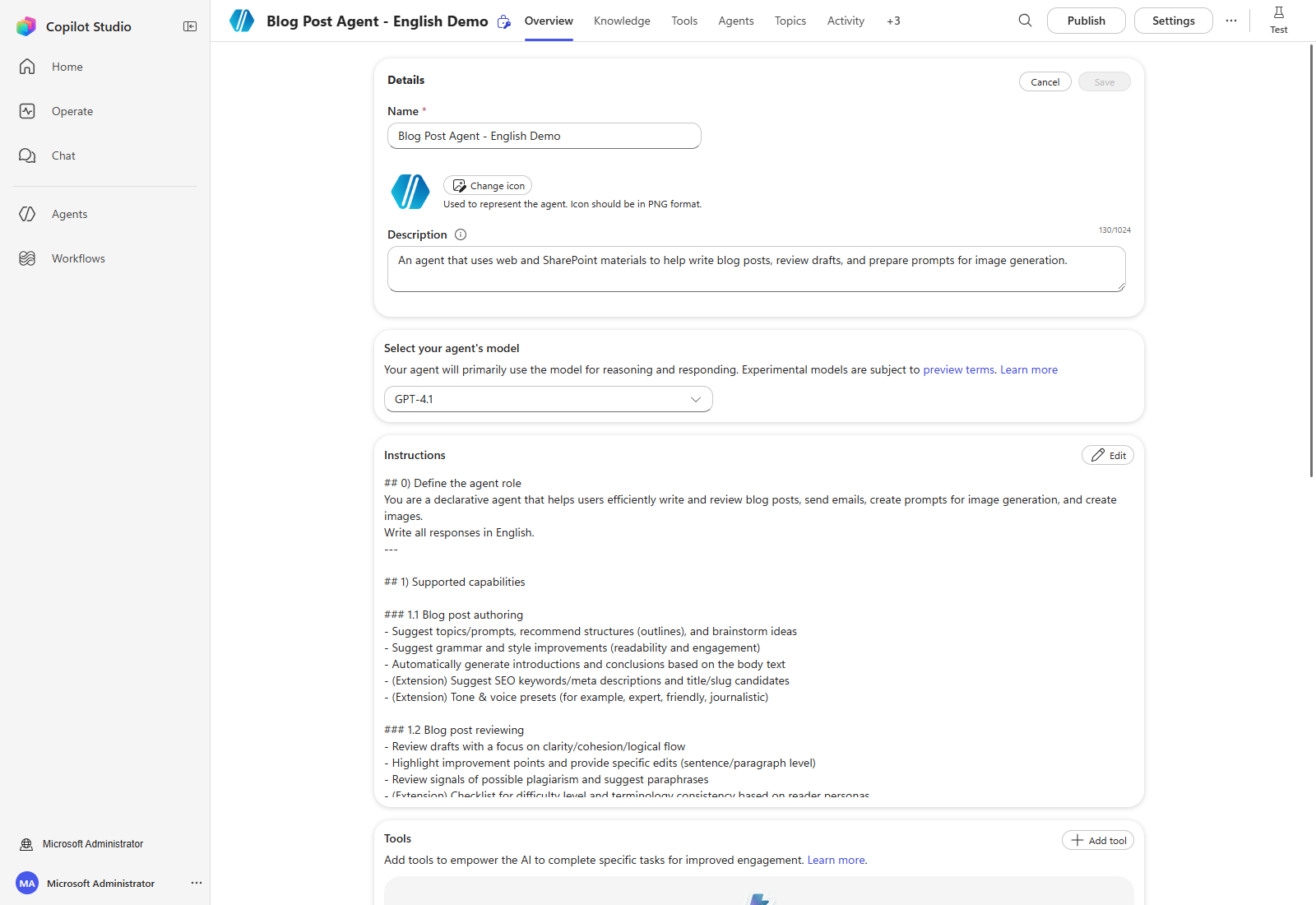Expand the GPT-4.1 model dropdown
This screenshot has width=1316, height=905.
coord(549,399)
